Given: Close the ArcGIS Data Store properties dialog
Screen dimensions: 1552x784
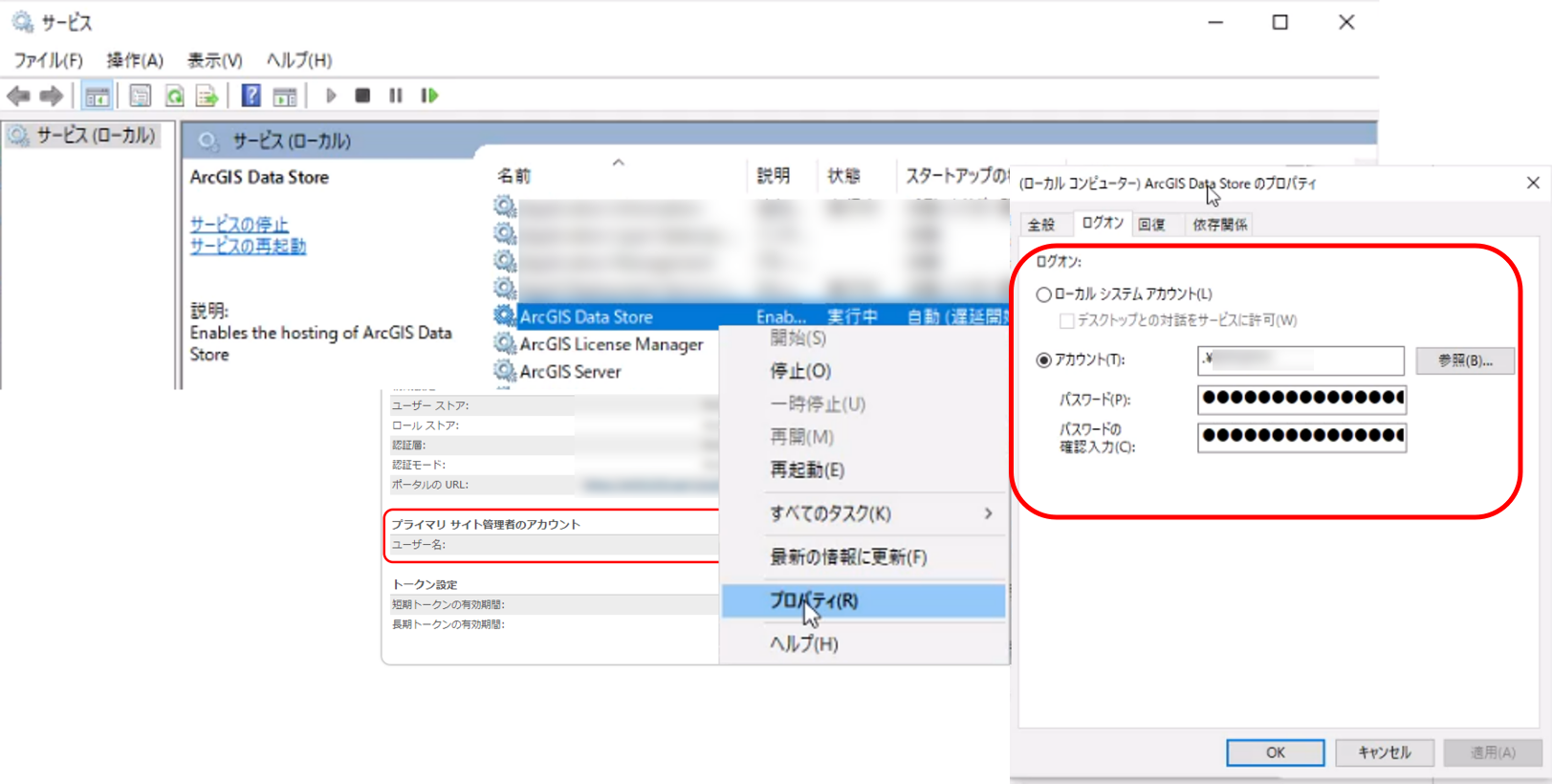Looking at the screenshot, I should (x=1533, y=183).
